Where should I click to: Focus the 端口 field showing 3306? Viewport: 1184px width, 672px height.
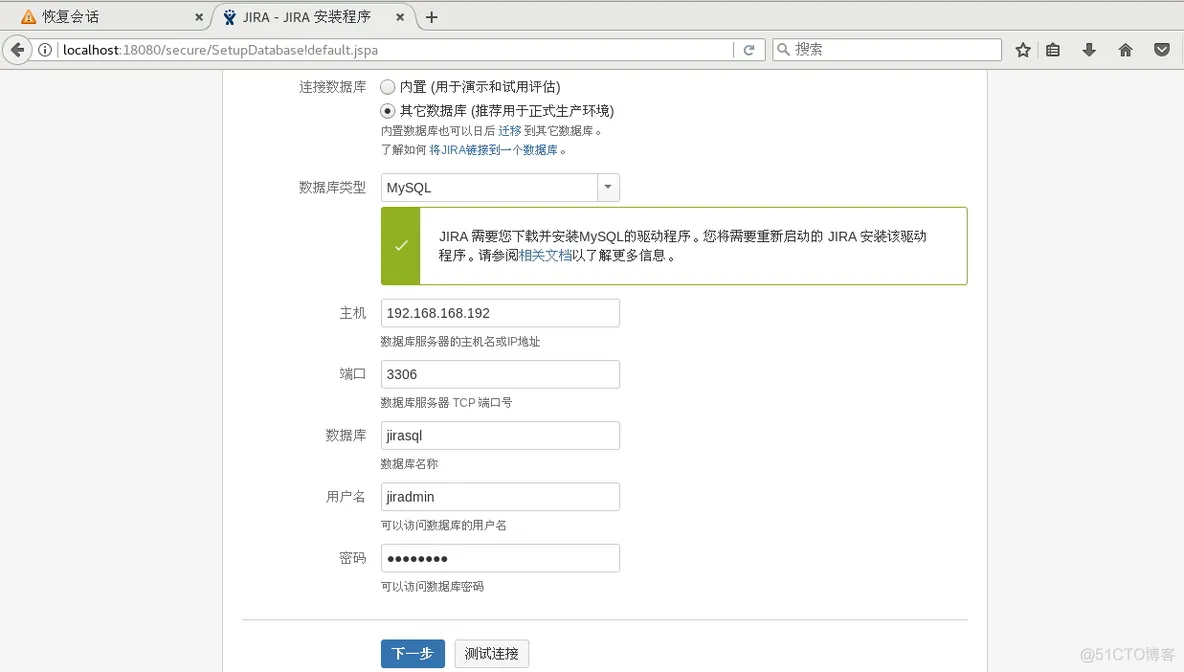click(x=500, y=374)
